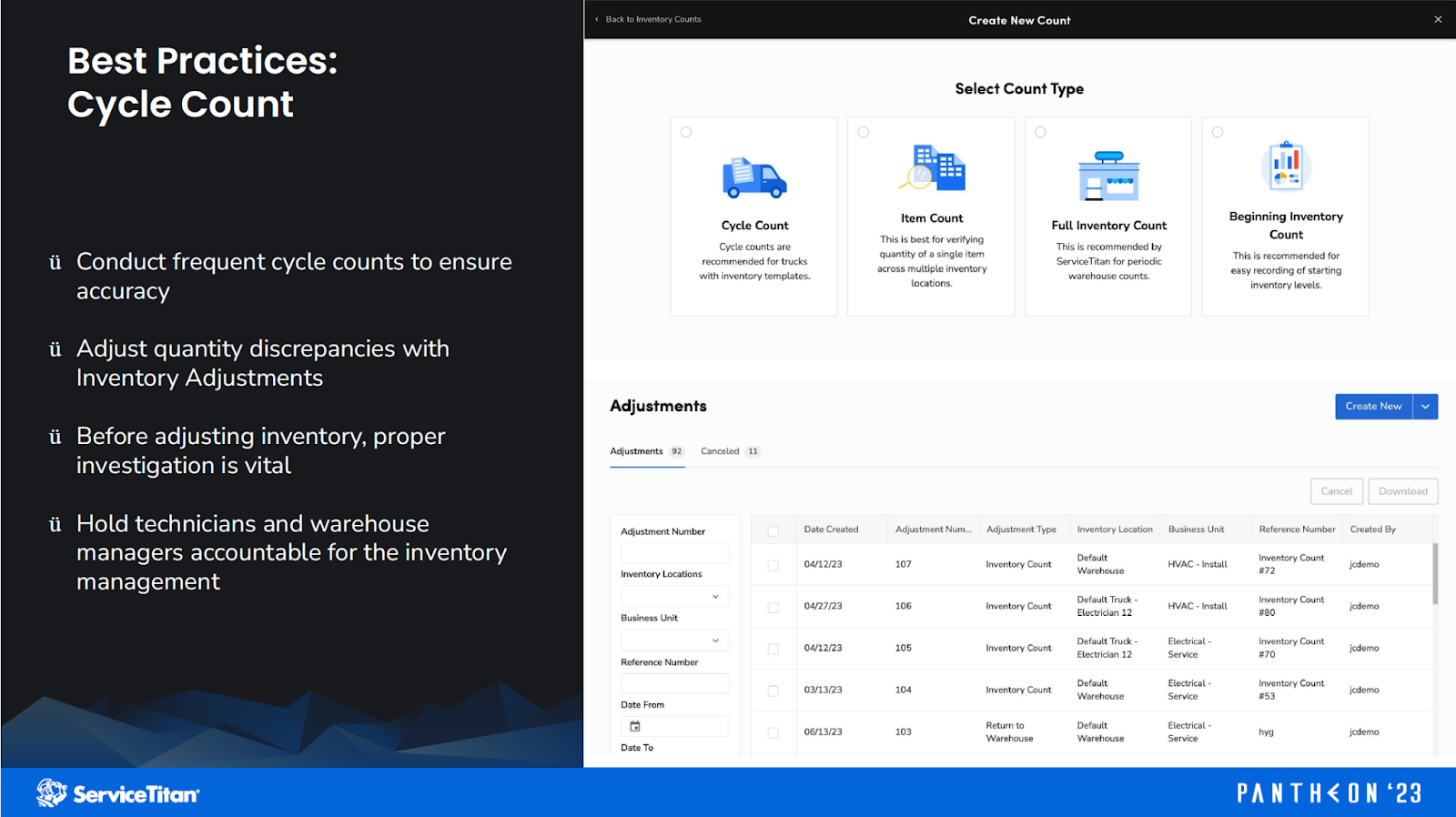Toggle the select-all checkbox in table header
1456x817 pixels.
(773, 530)
